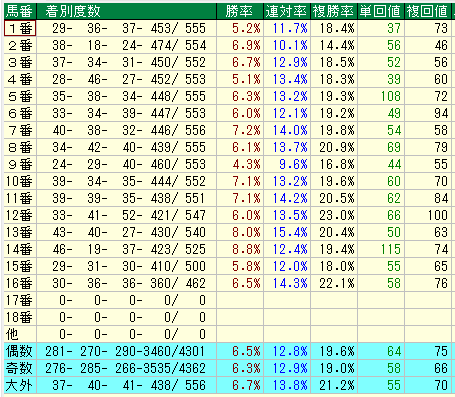Select the 偶数 summary row label
The width and height of the screenshot is (455, 397).
[x=20, y=351]
